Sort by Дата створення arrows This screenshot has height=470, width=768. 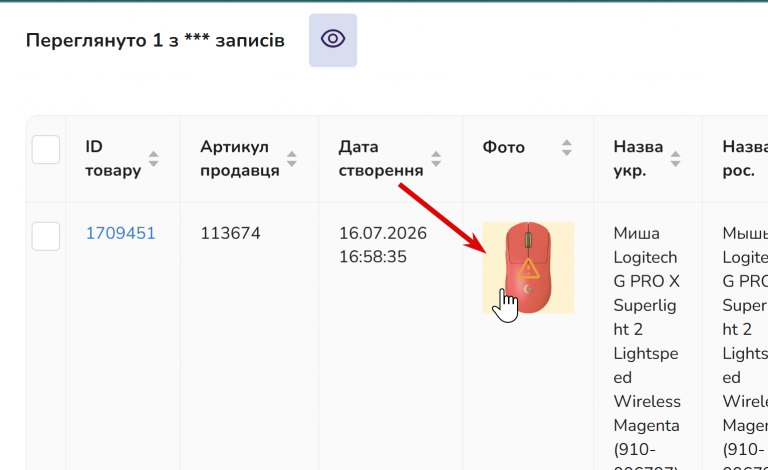(x=436, y=159)
